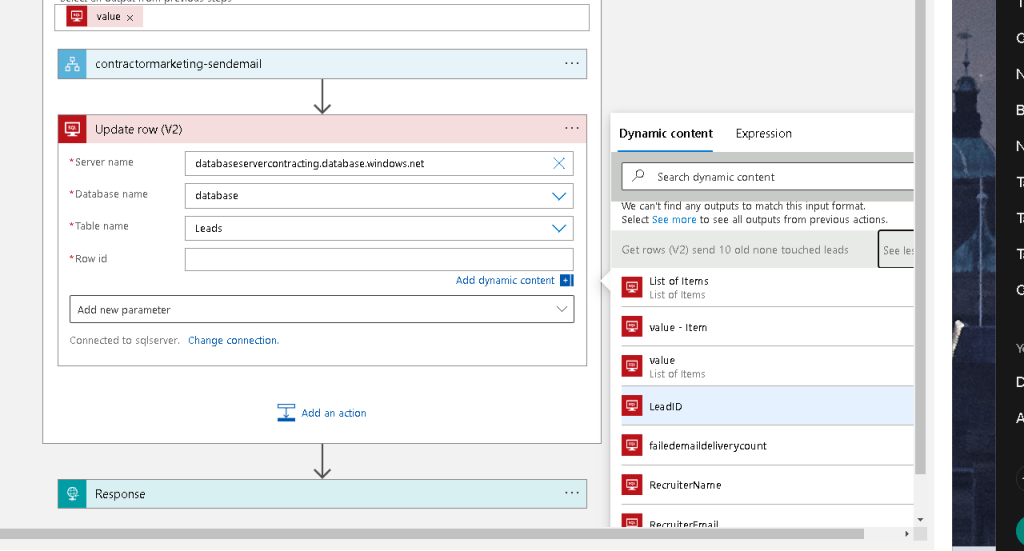Image resolution: width=1024 pixels, height=551 pixels.
Task: Open contractormarketing-sendemail ellipsis menu
Action: tap(571, 63)
